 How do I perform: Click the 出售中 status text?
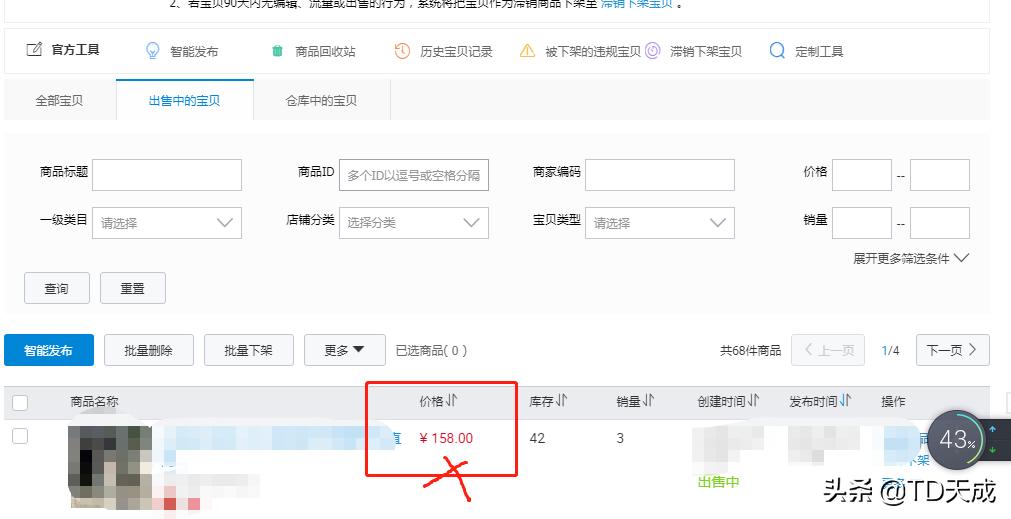(718, 481)
